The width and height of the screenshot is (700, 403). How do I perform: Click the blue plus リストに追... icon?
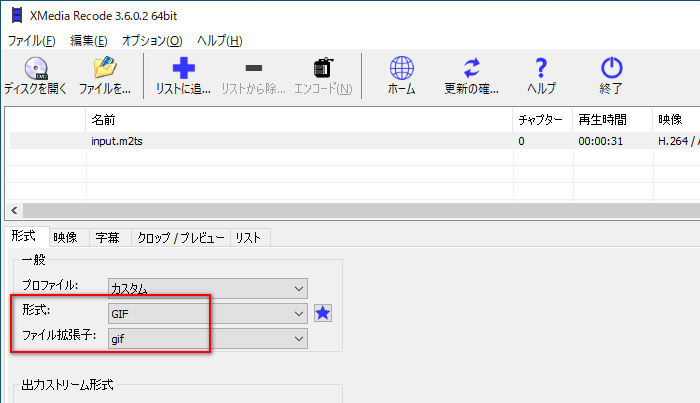pyautogui.click(x=183, y=68)
